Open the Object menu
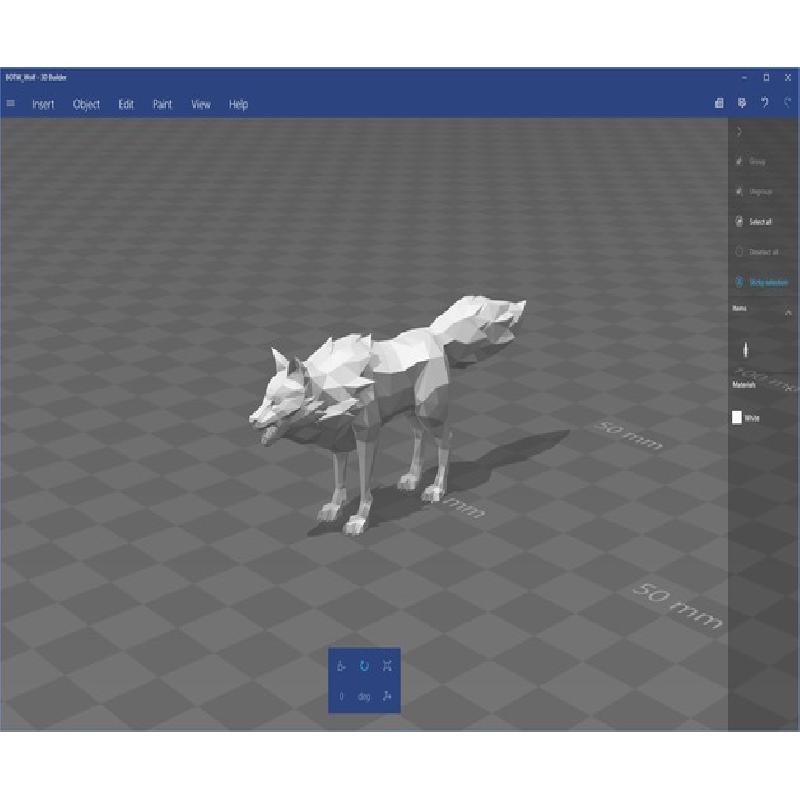This screenshot has height=800, width=800. (x=86, y=105)
